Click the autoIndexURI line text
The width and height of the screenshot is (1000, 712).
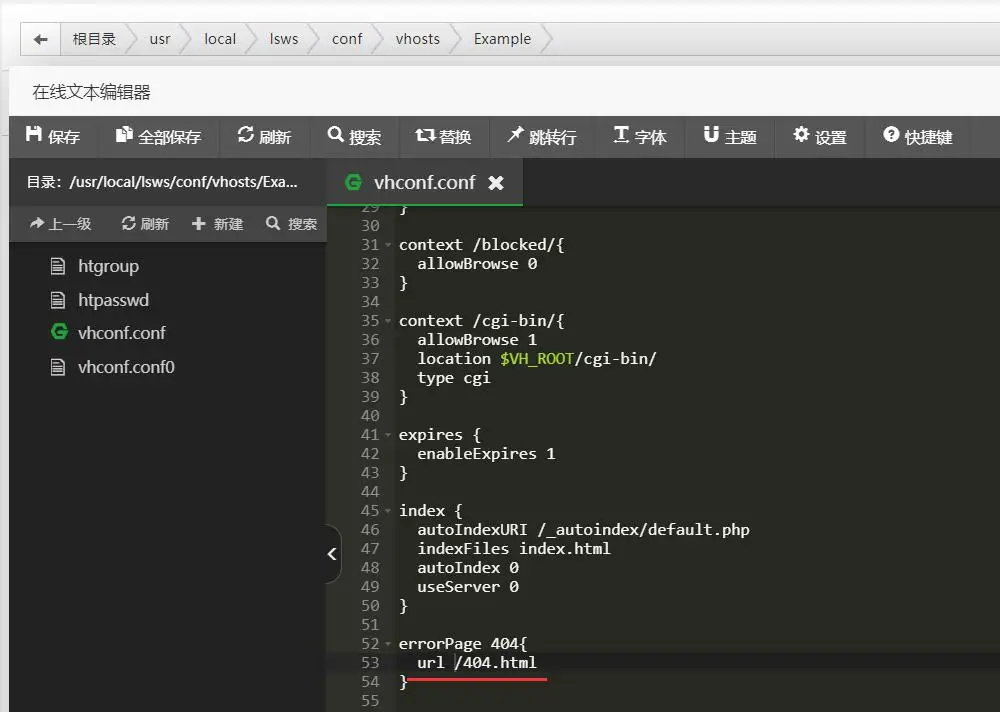[x=583, y=530]
